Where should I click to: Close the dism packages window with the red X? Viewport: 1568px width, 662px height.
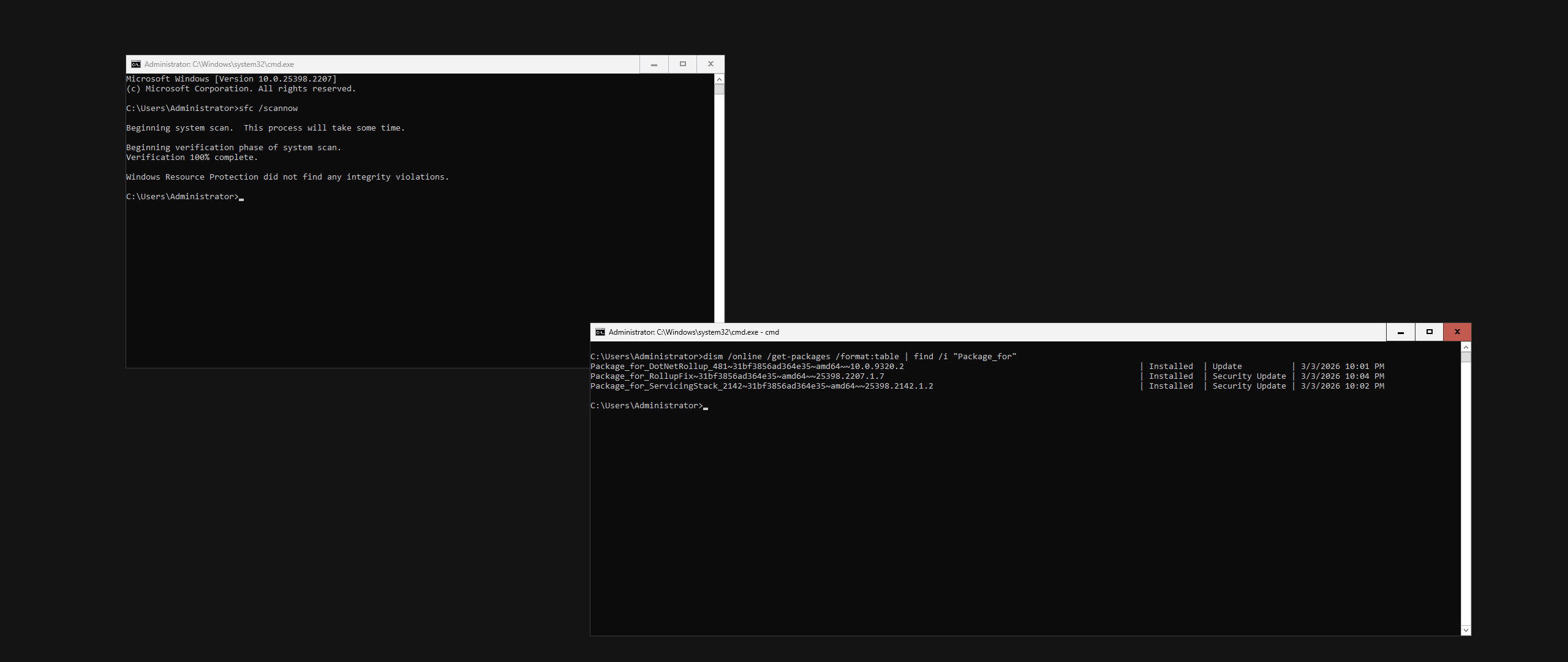point(1457,332)
